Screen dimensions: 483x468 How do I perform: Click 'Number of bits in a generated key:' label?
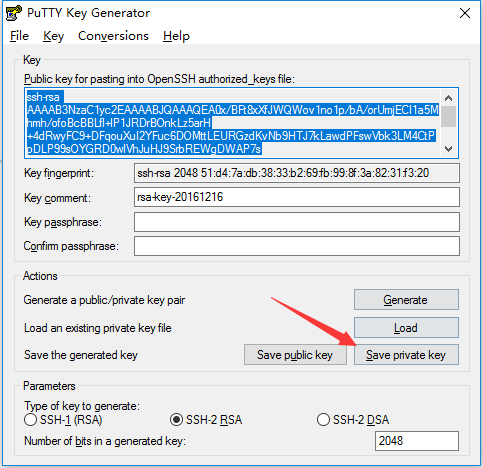pos(105,441)
